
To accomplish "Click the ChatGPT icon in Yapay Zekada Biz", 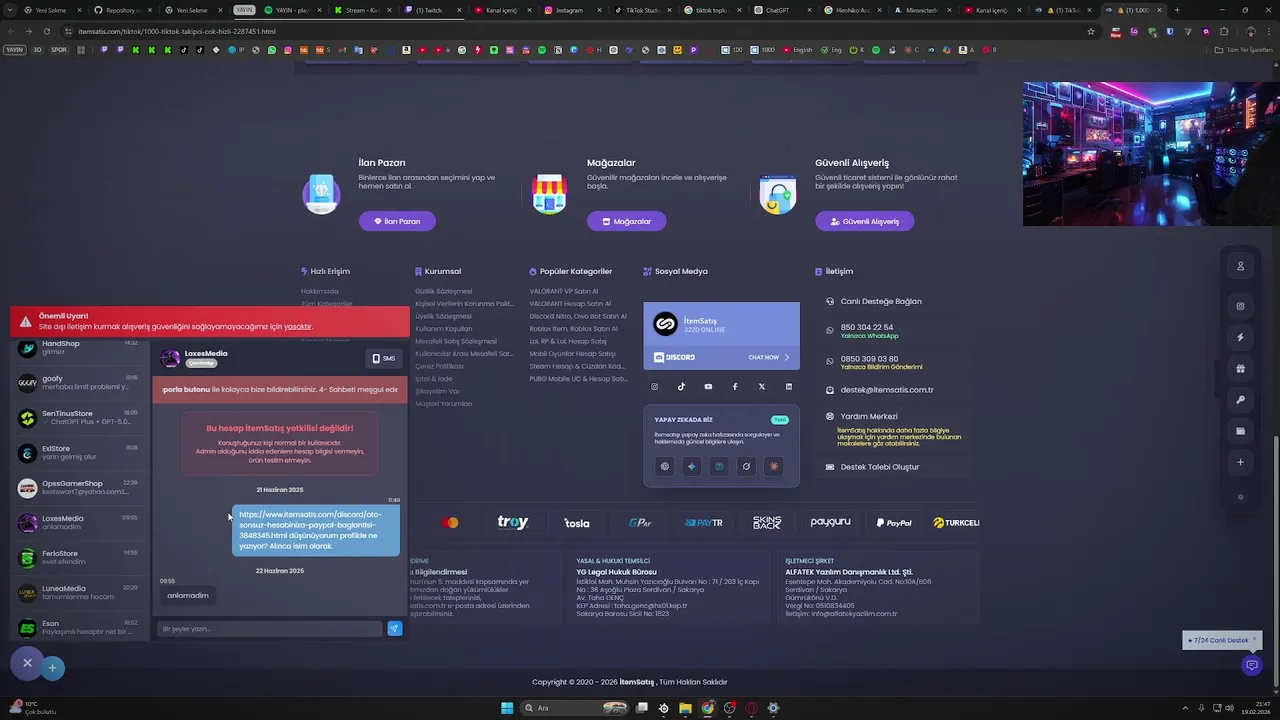I will [665, 466].
